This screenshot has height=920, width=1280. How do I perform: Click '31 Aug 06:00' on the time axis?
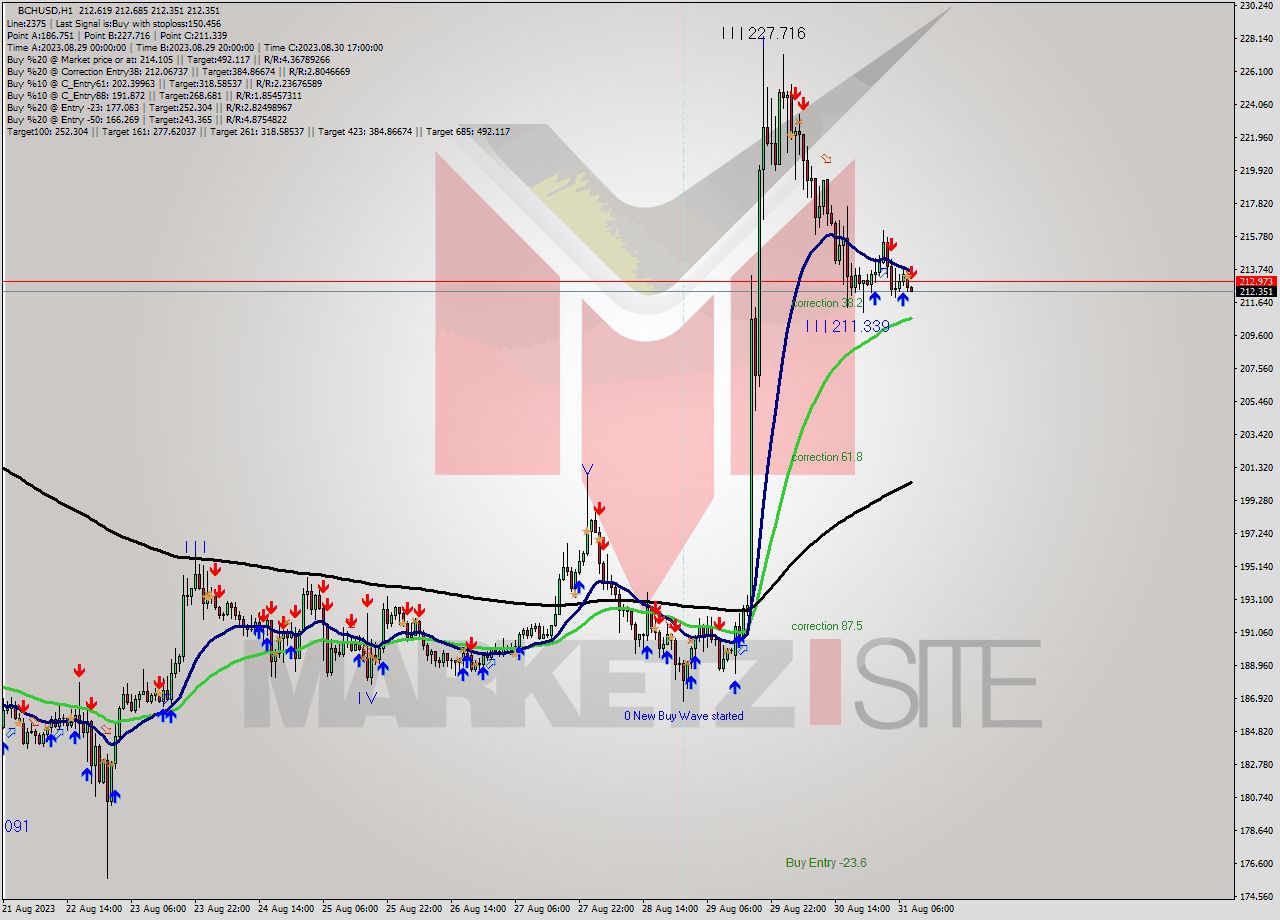tap(926, 909)
